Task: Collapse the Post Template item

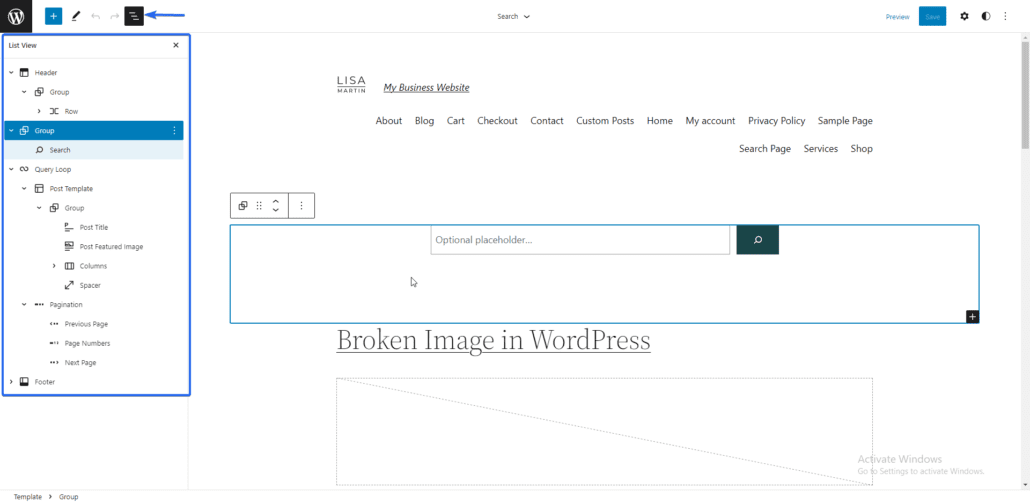Action: pos(24,189)
